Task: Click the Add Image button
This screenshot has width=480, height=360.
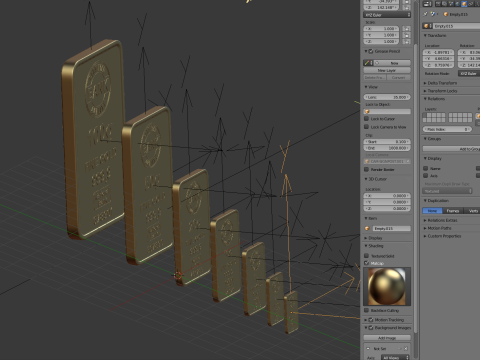Action: (387, 338)
